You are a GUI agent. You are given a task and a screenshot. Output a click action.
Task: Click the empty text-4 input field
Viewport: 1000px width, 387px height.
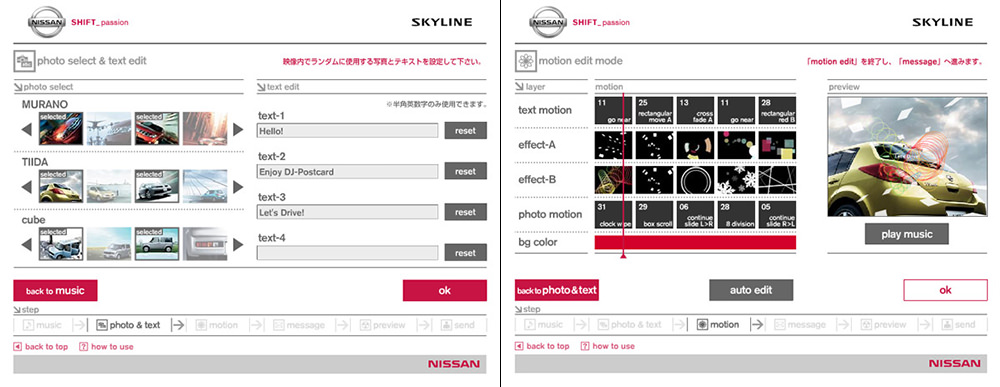348,253
